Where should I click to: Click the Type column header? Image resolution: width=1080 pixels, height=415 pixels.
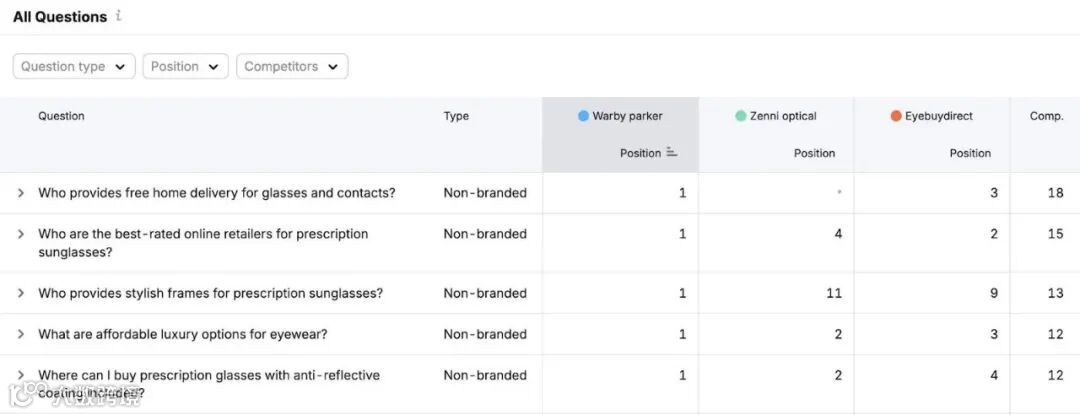(x=456, y=116)
